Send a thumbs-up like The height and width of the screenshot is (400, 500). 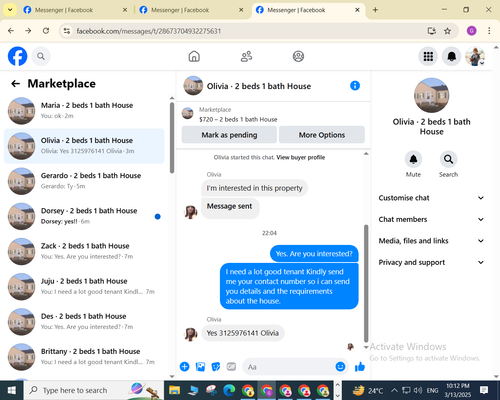(360, 367)
